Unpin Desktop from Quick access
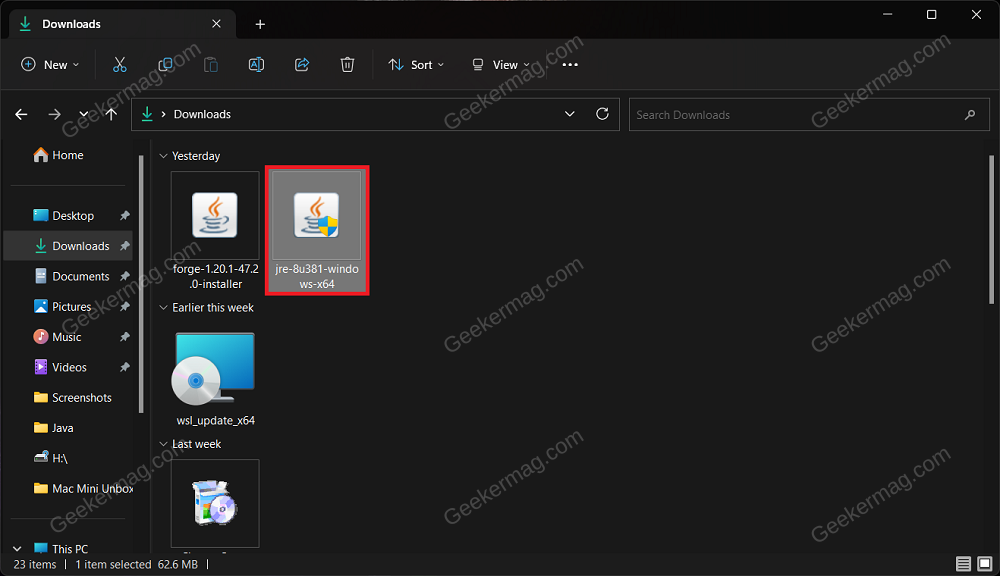This screenshot has width=1000, height=576. [x=124, y=216]
